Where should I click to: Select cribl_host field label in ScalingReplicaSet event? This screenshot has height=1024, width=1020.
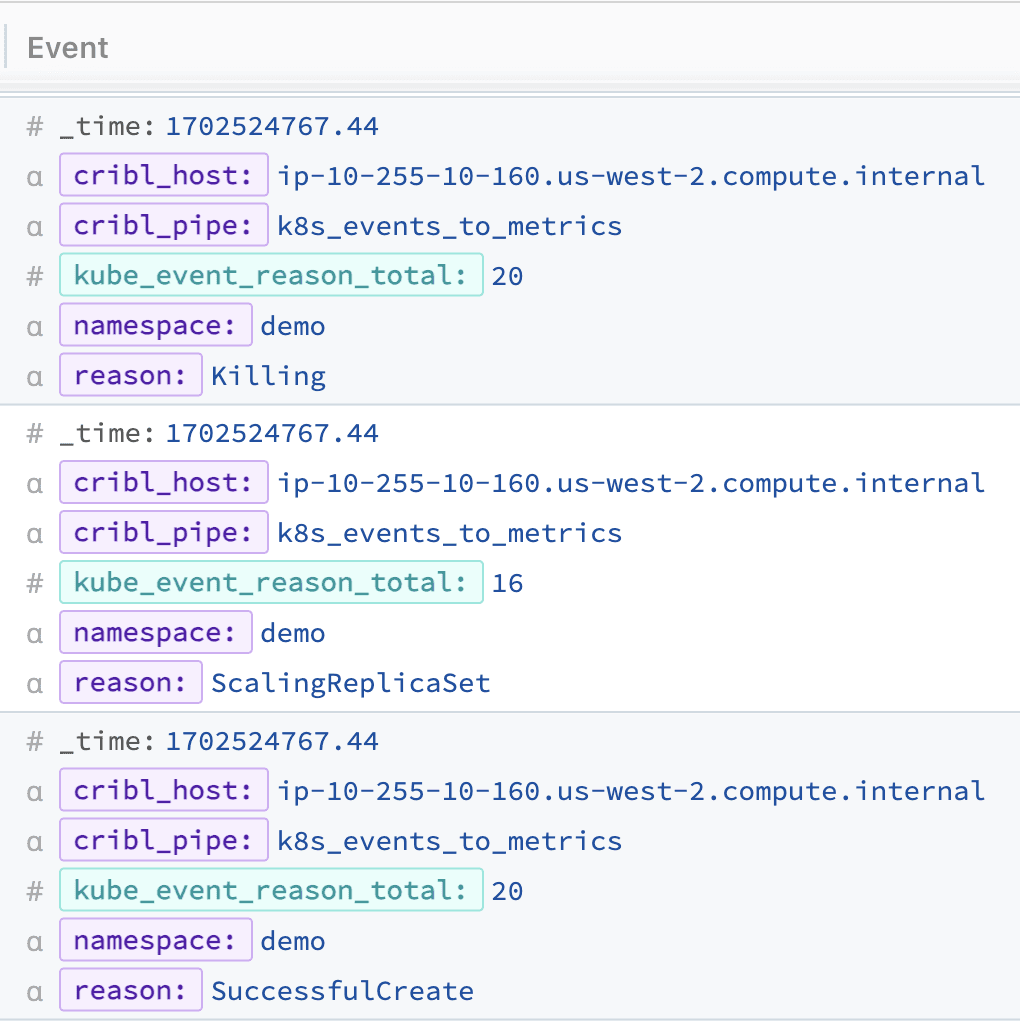coord(163,483)
